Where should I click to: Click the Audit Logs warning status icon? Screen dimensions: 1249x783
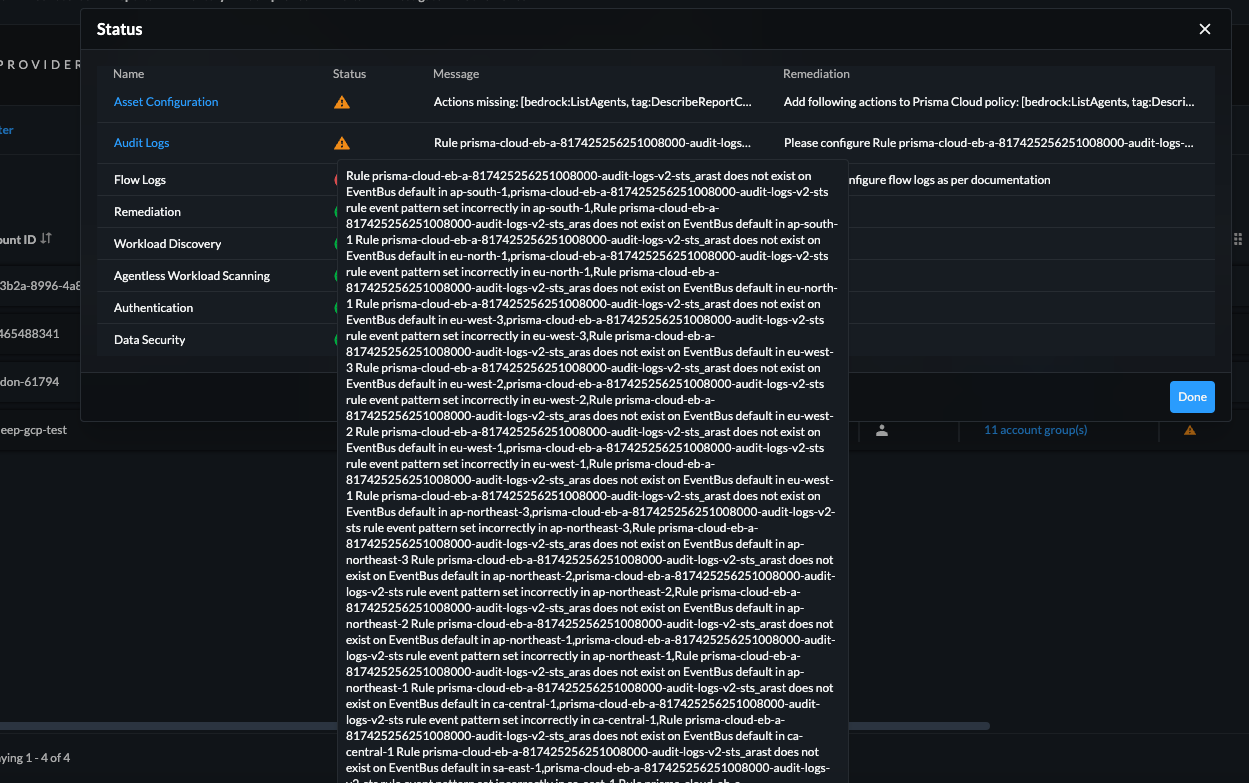pos(341,143)
